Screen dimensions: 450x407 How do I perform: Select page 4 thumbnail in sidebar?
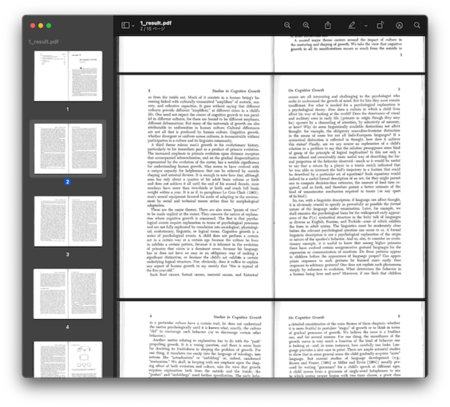point(68,294)
